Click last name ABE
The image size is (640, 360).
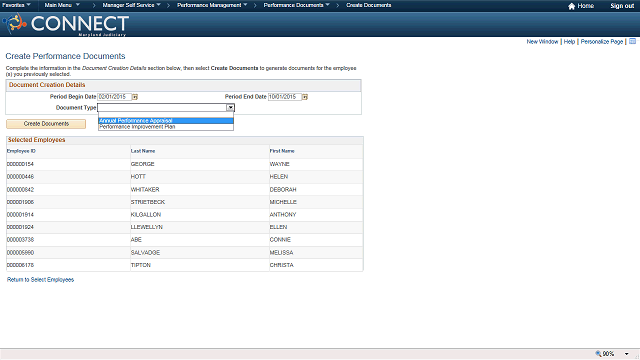(136, 240)
